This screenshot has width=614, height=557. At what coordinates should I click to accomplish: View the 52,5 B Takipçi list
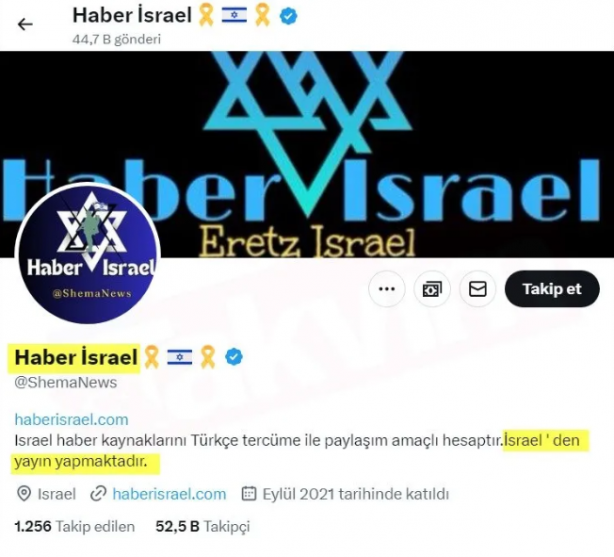(202, 526)
